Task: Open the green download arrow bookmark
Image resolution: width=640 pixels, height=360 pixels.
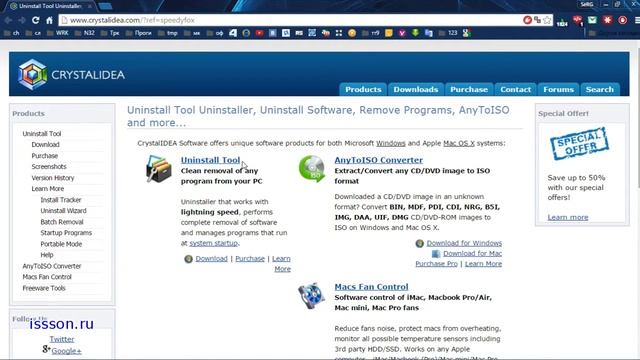Action: point(415,33)
